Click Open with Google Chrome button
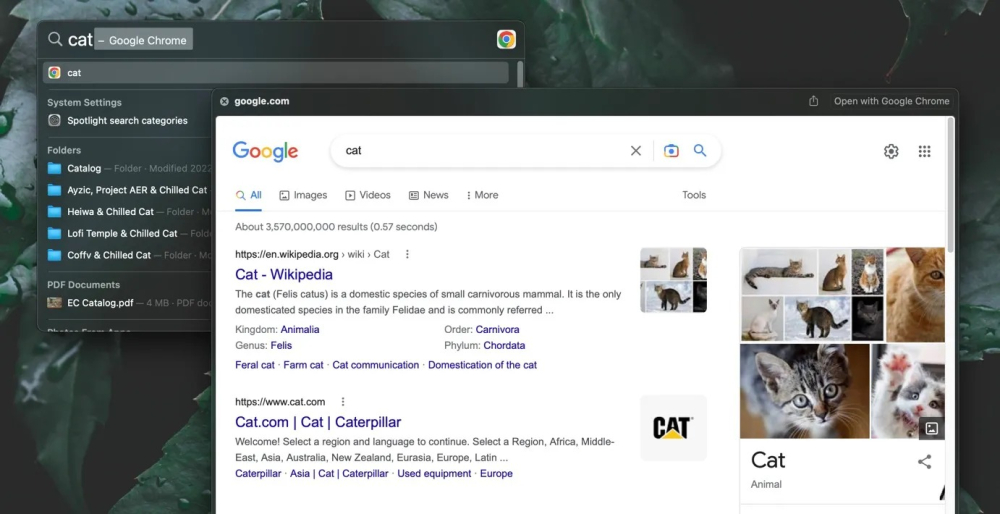Viewport: 1000px width, 514px height. pyautogui.click(x=891, y=101)
